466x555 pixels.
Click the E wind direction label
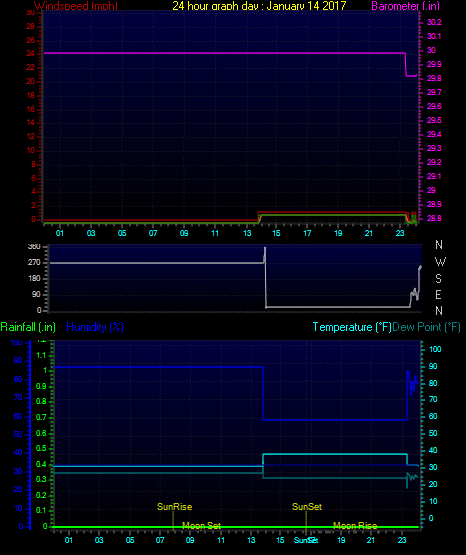click(438, 294)
